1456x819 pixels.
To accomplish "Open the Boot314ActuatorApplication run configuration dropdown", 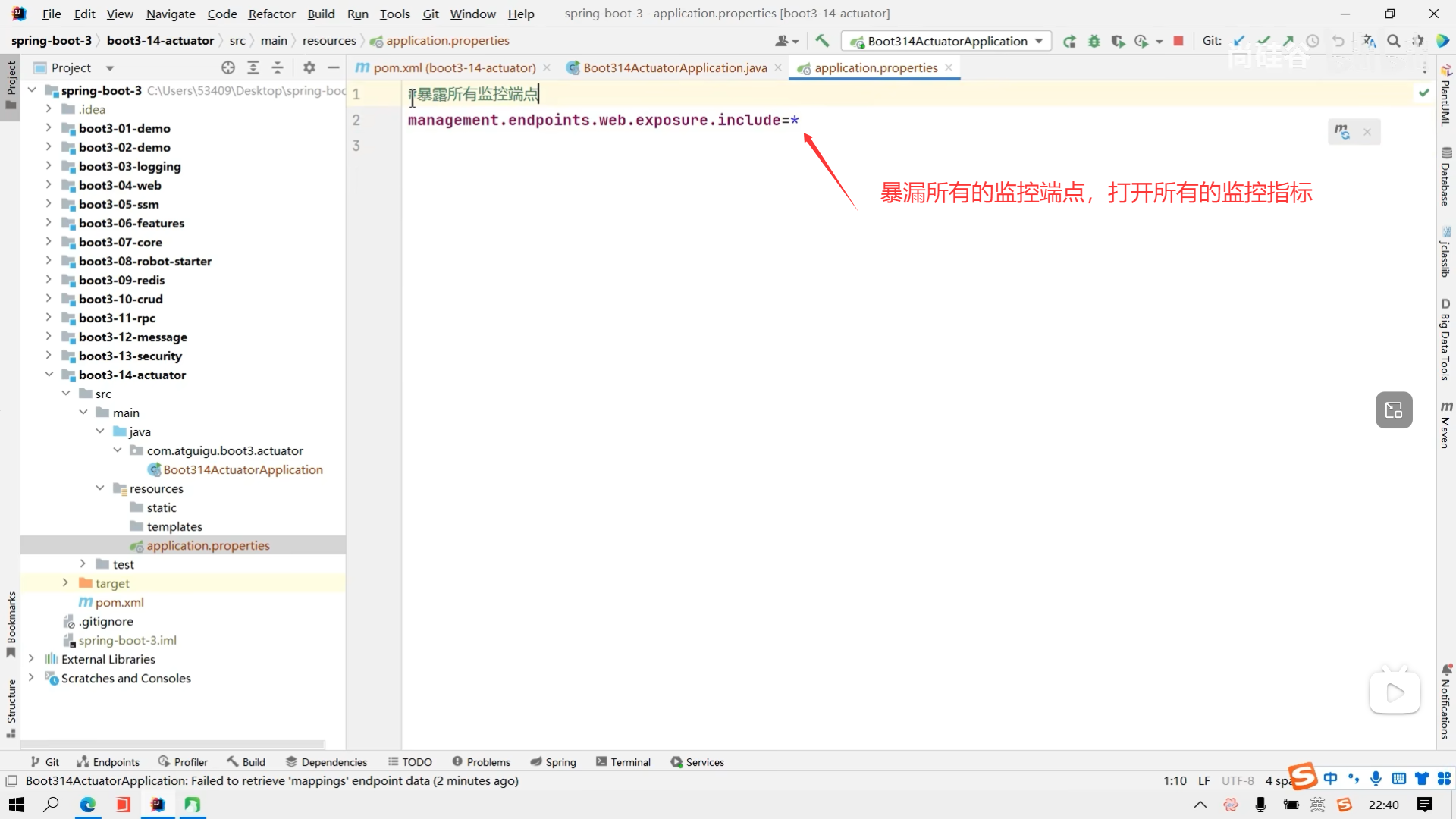I will coord(948,41).
